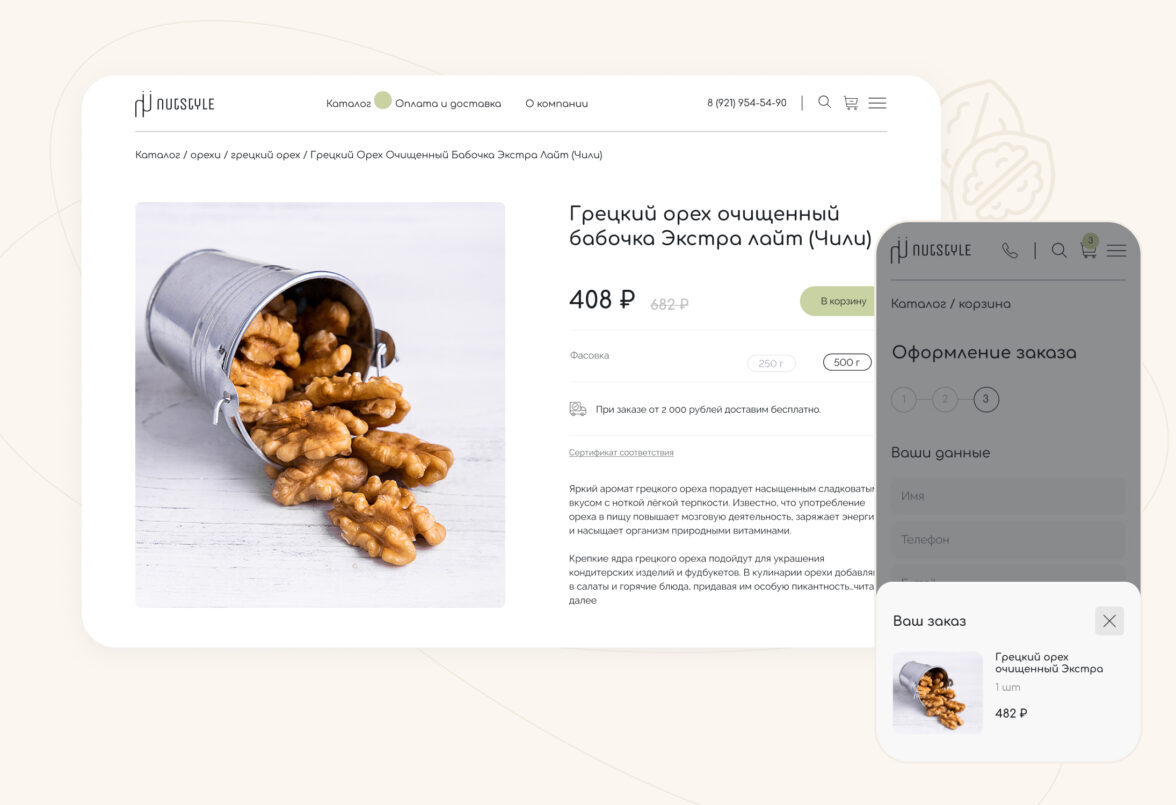Open the Каталог menu item
Viewport: 1176px width, 805px height.
click(348, 104)
